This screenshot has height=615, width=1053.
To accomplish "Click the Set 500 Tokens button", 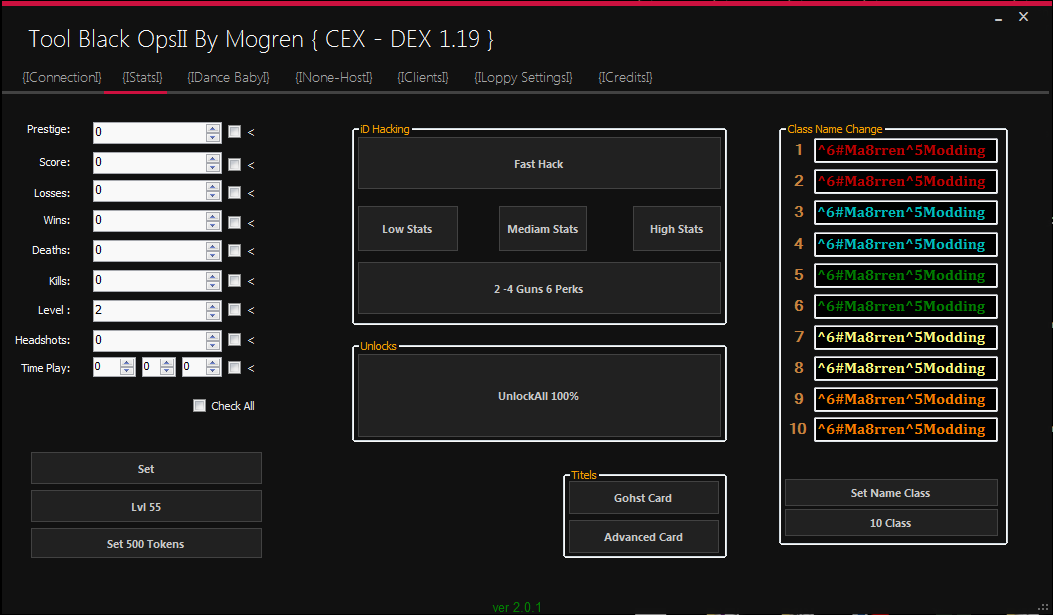I will [x=146, y=544].
